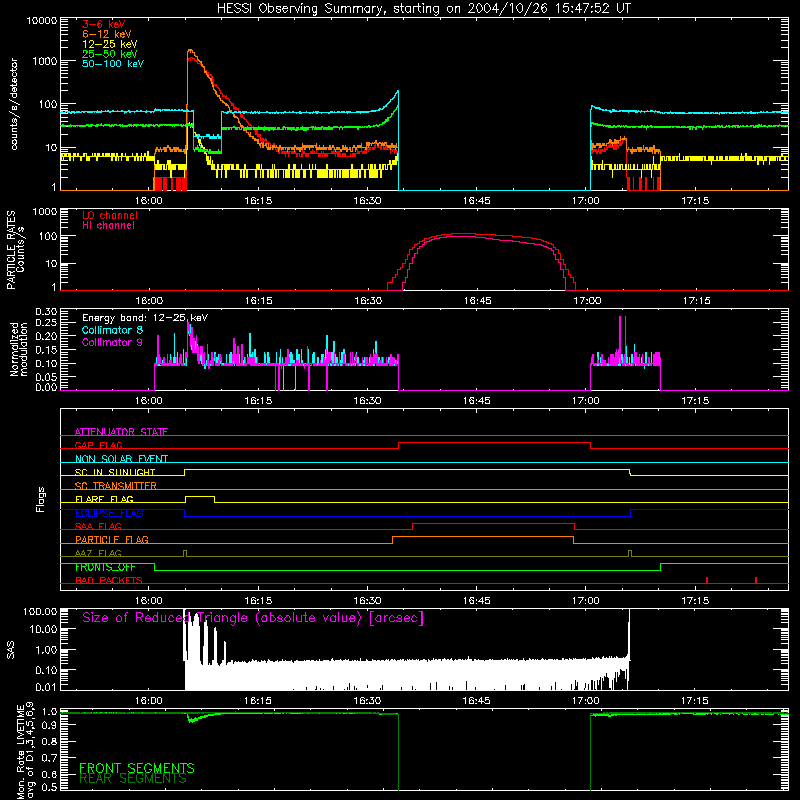Image resolution: width=800 pixels, height=800 pixels.
Task: Click the SAS axis title
Action: 11,650
